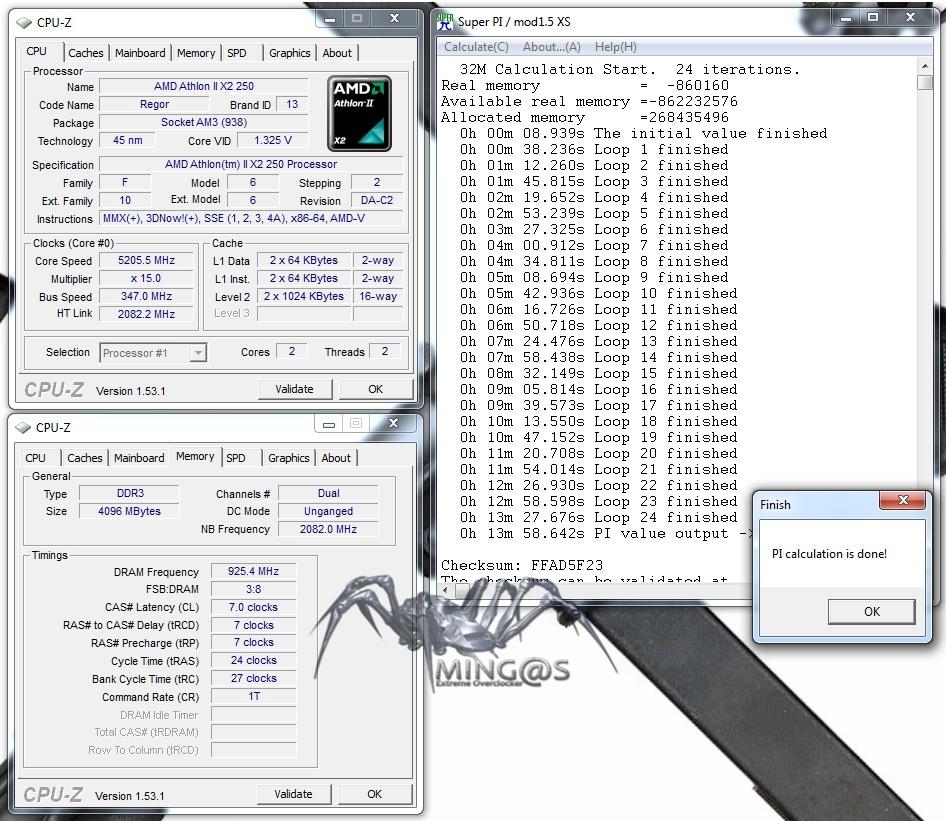Click the DRAM Frequency value 925.4 MHz

click(x=253, y=571)
